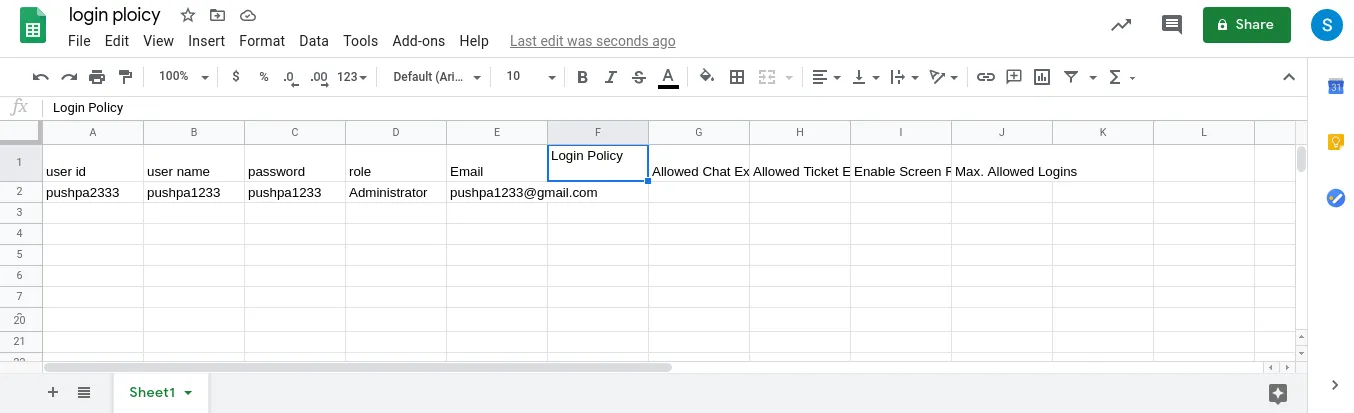The height and width of the screenshot is (413, 1354).
Task: Open the Functions sigma menu
Action: coord(1121,77)
